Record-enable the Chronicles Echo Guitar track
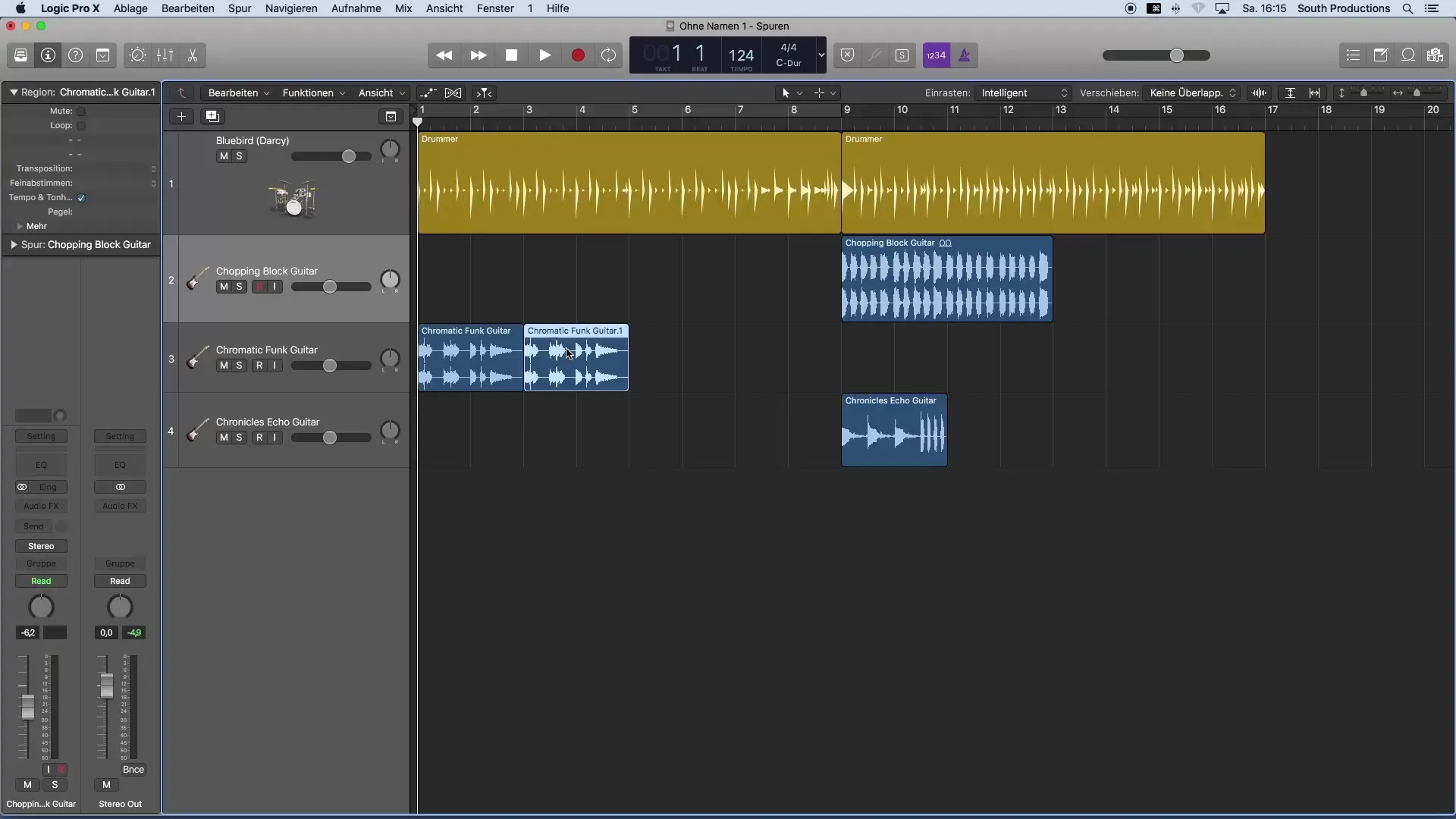This screenshot has height=819, width=1456. pos(259,438)
